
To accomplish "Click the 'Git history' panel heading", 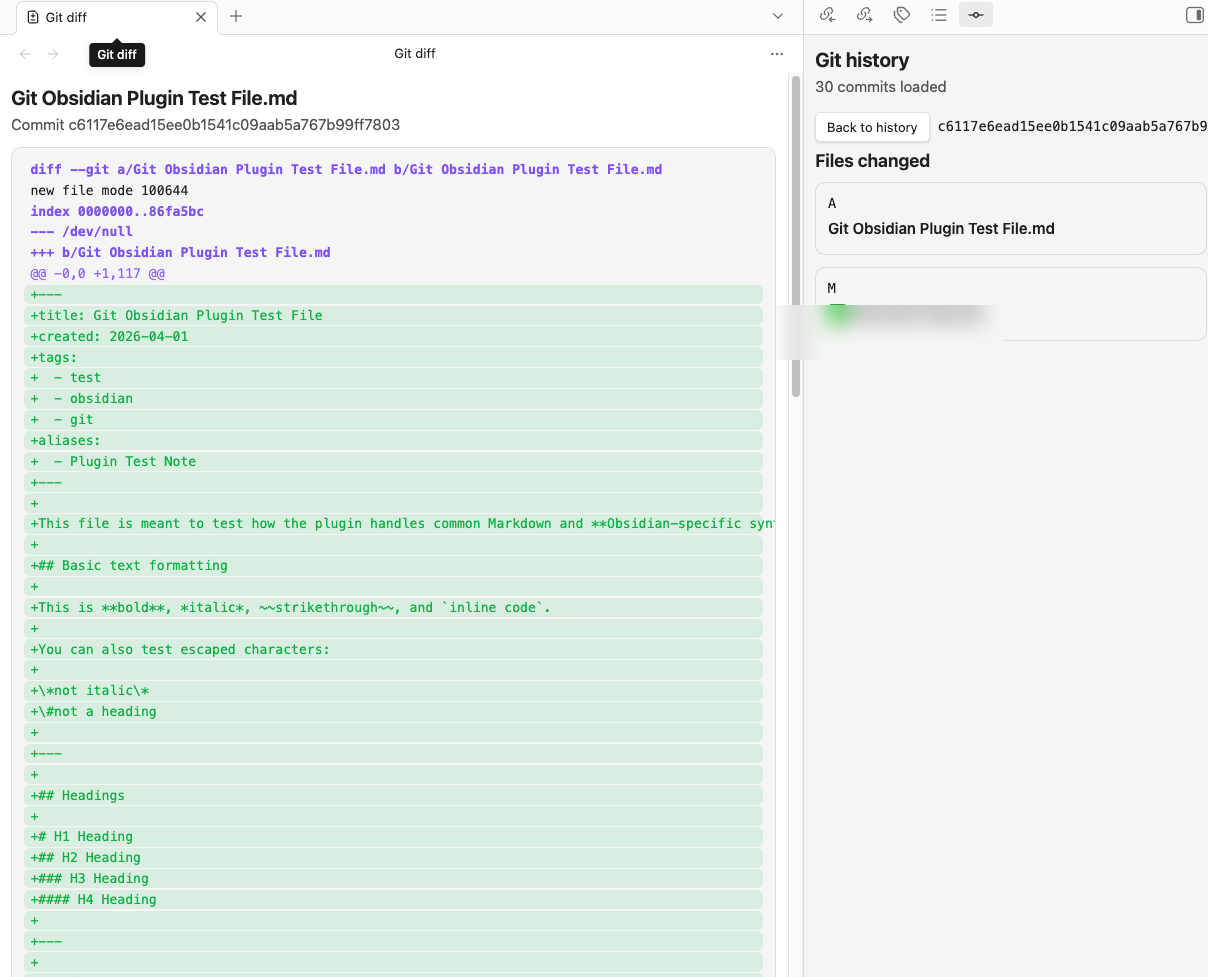I will (x=862, y=60).
